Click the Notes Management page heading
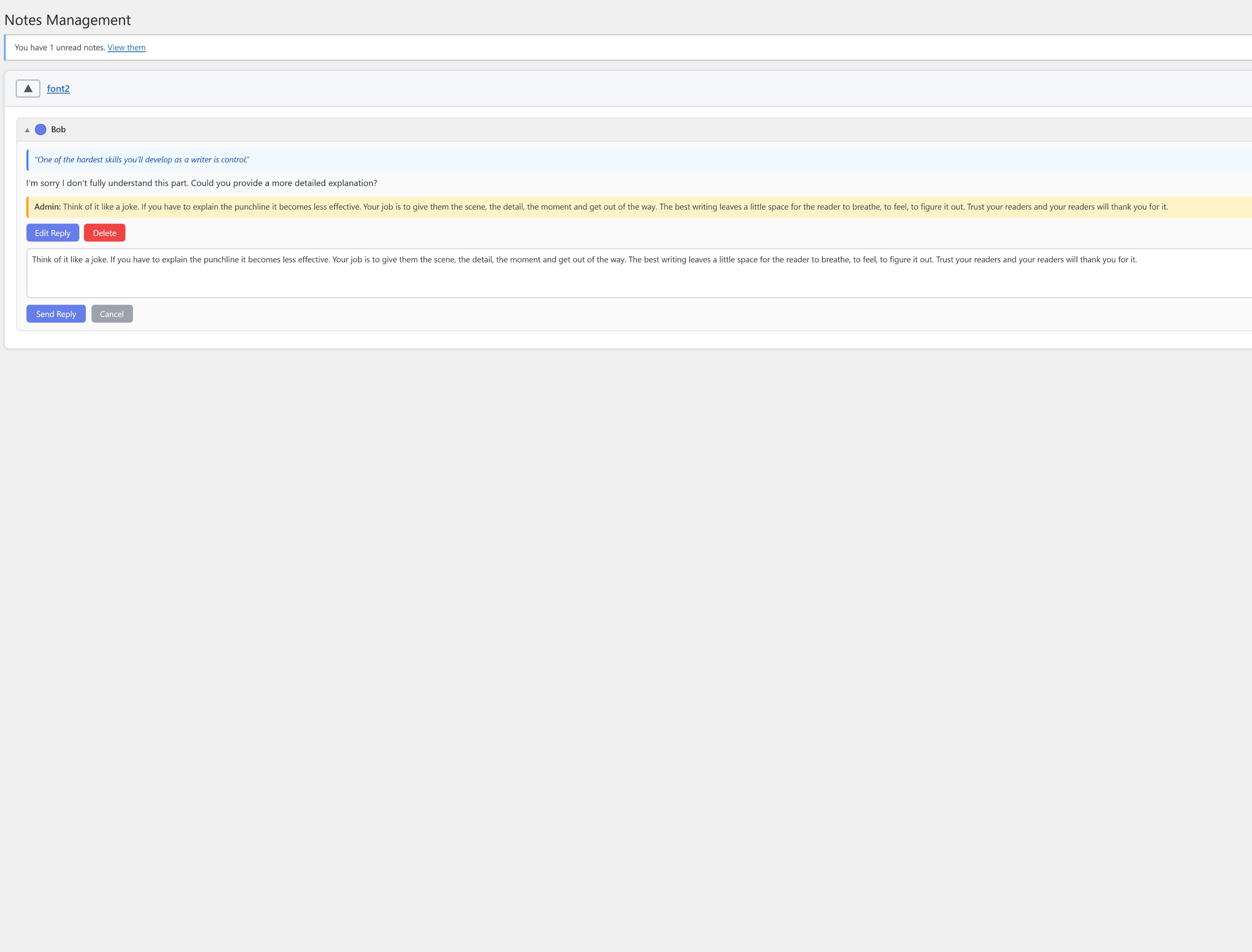This screenshot has height=952, width=1252. click(67, 20)
